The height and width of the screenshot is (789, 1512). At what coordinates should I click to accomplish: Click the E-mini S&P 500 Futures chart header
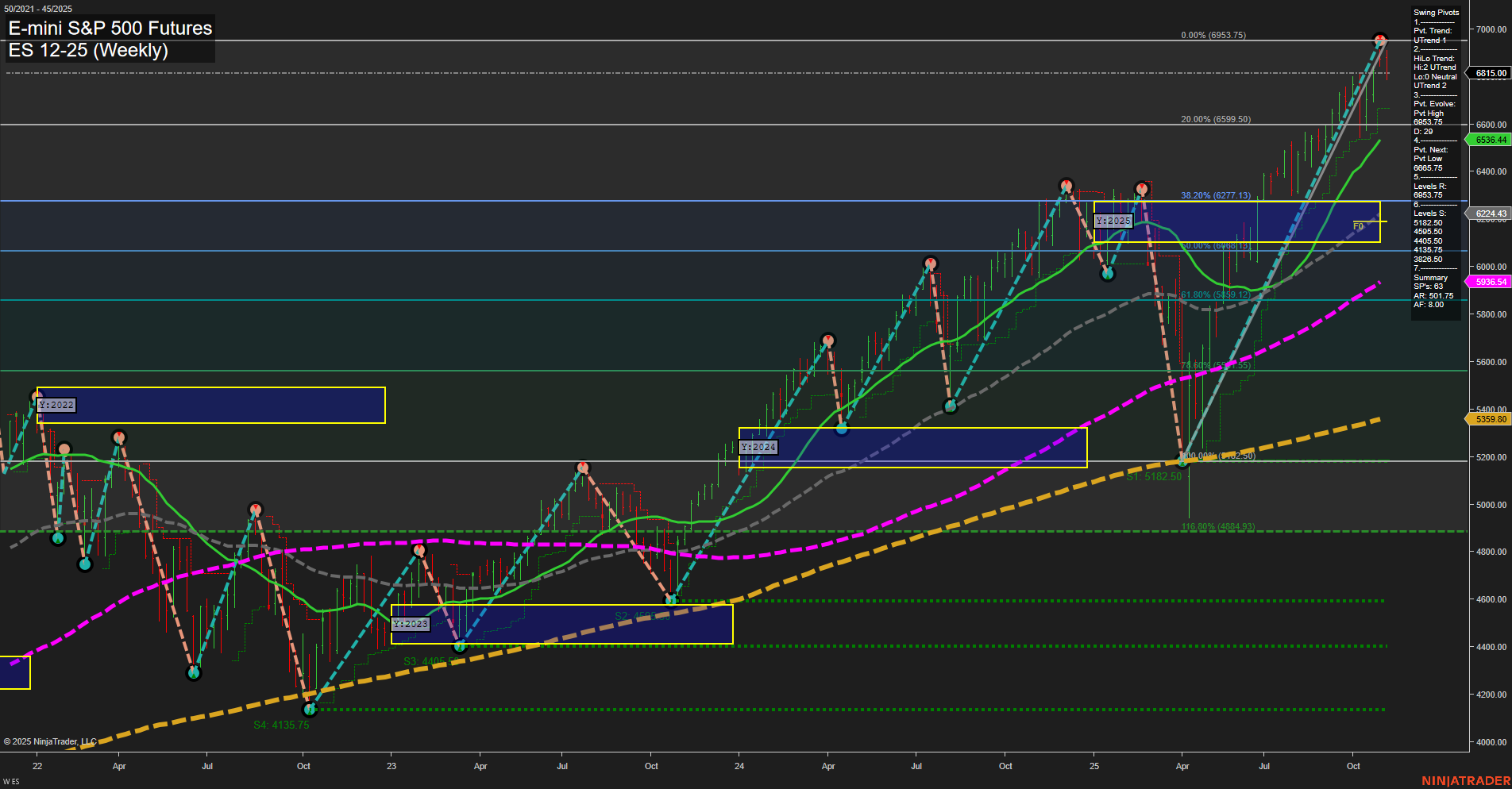coord(109,29)
